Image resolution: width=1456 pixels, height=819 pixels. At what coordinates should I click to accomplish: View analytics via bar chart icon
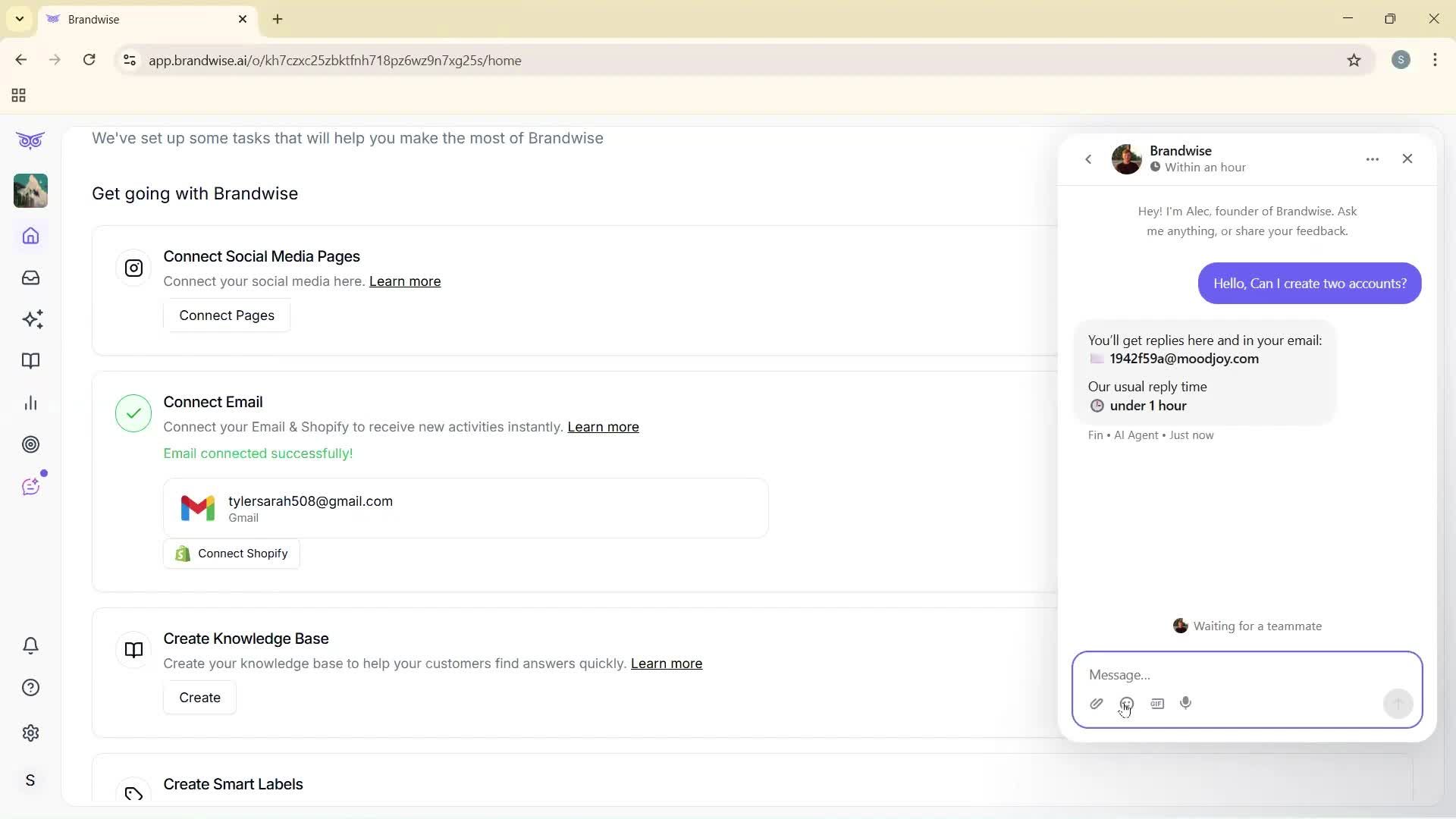(x=30, y=403)
